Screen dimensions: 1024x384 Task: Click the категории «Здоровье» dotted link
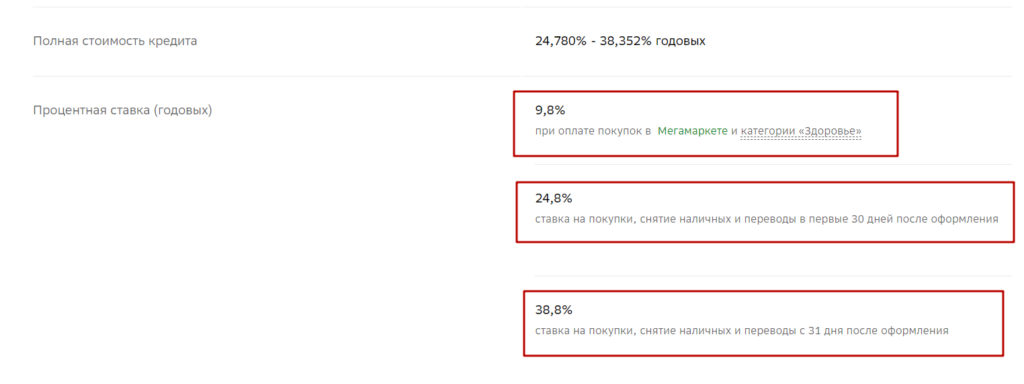tap(801, 131)
